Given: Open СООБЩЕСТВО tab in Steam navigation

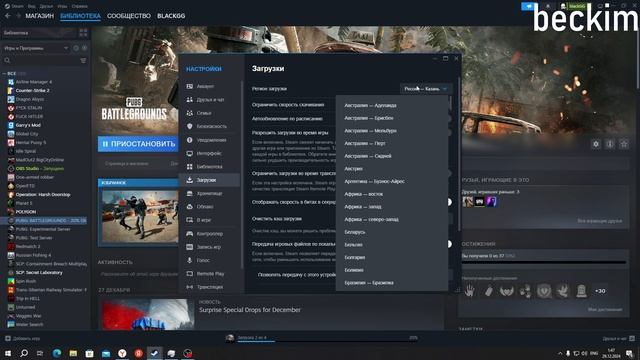Looking at the screenshot, I should (129, 16).
